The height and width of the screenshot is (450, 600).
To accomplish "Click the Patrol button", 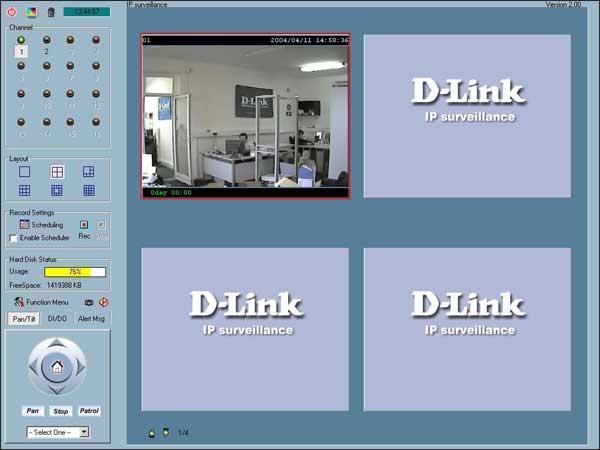I will [89, 411].
